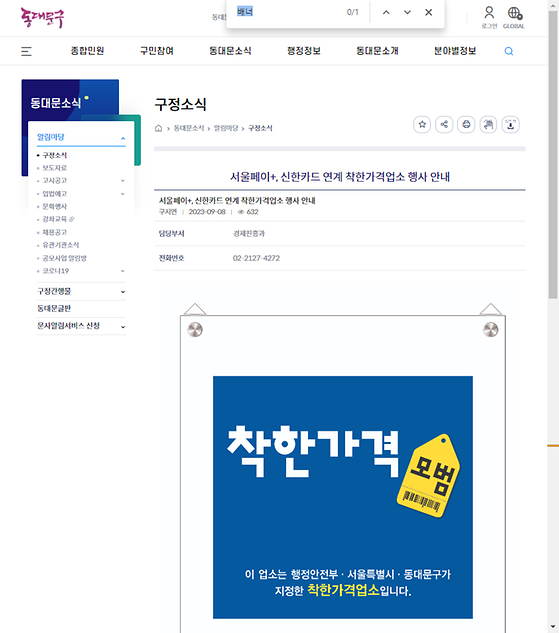The image size is (559, 633).
Task: Open the 구민참여 main menu
Action: pyautogui.click(x=157, y=51)
